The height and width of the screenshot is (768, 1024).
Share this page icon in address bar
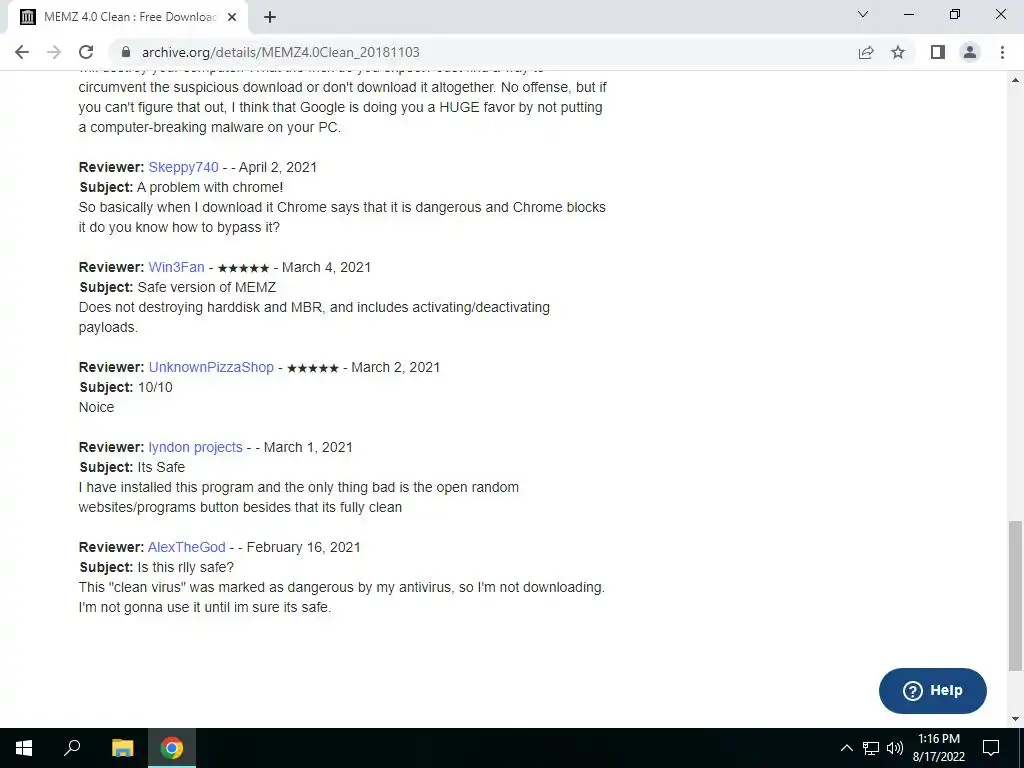(866, 52)
